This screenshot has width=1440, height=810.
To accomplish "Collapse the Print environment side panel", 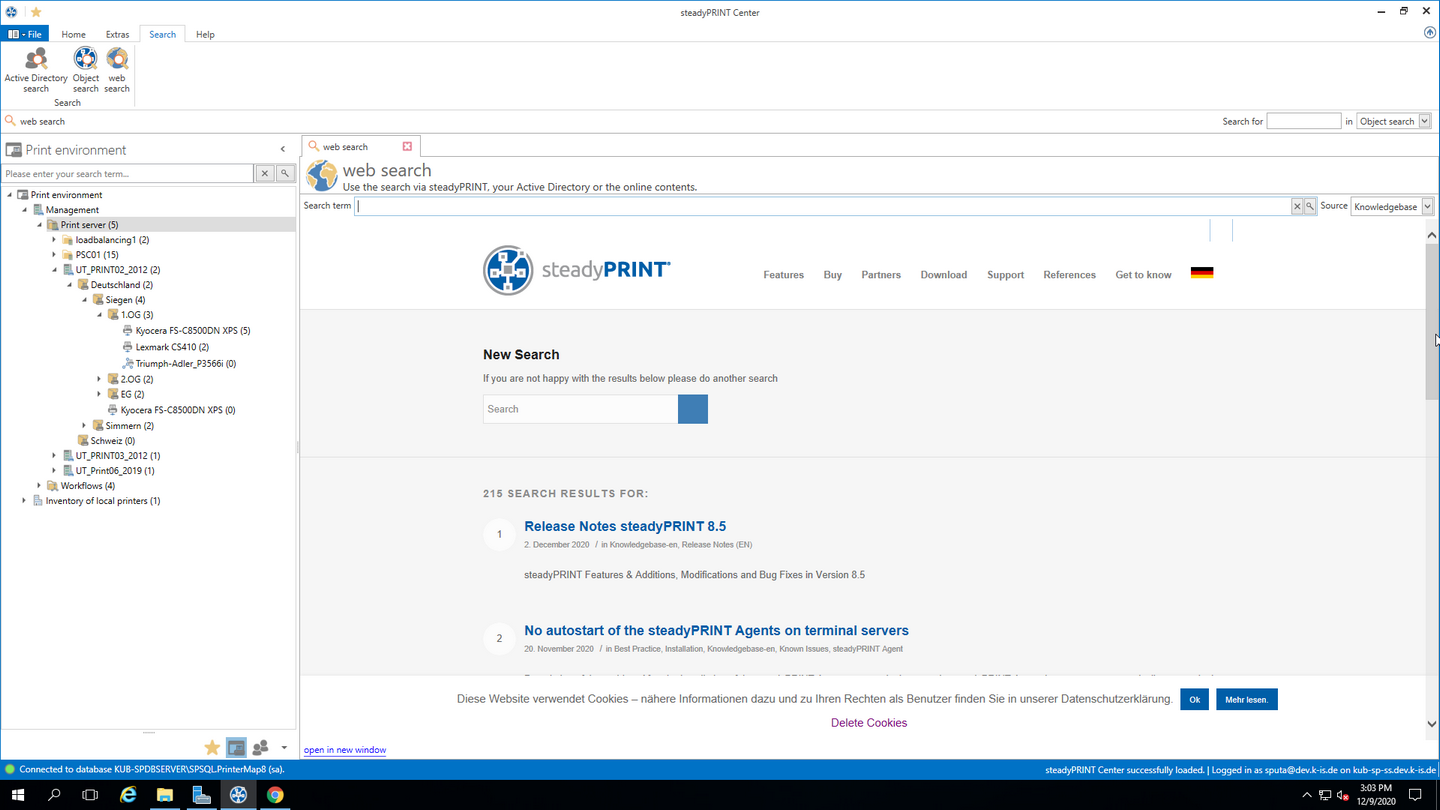I will coord(282,149).
